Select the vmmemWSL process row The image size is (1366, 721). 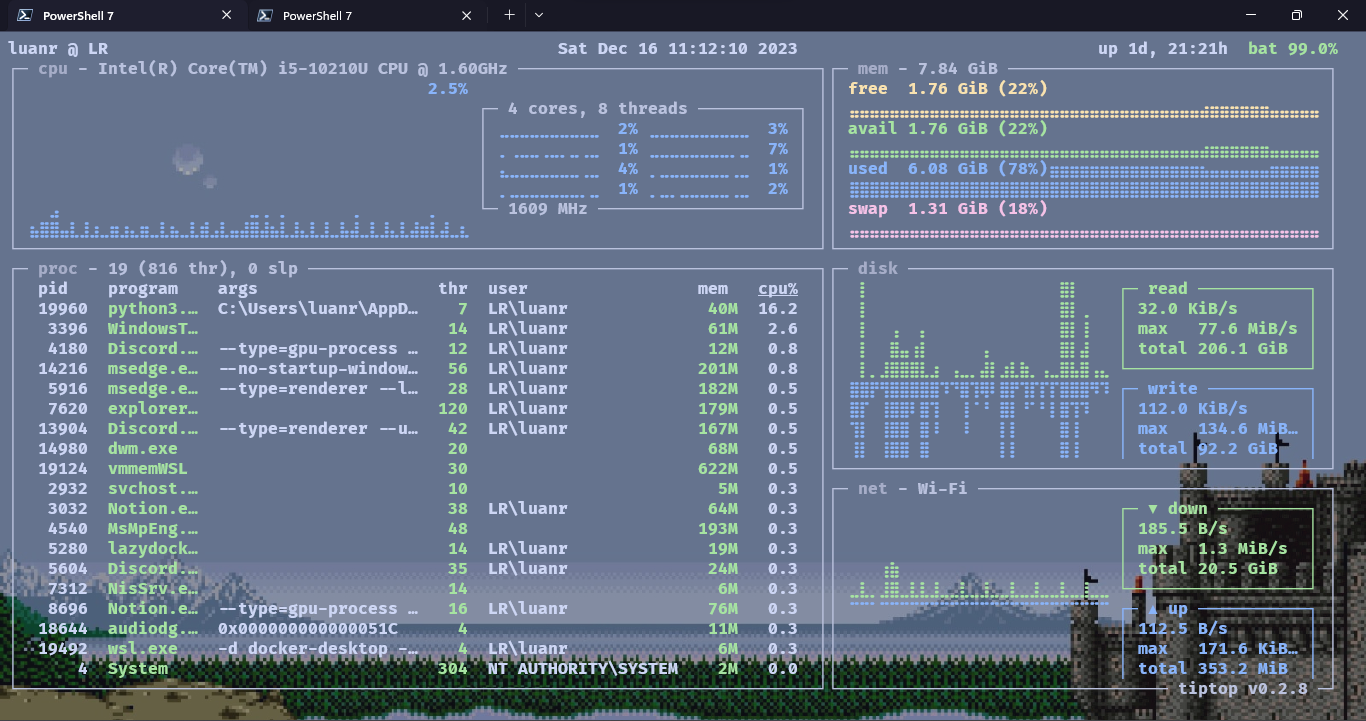pyautogui.click(x=418, y=469)
